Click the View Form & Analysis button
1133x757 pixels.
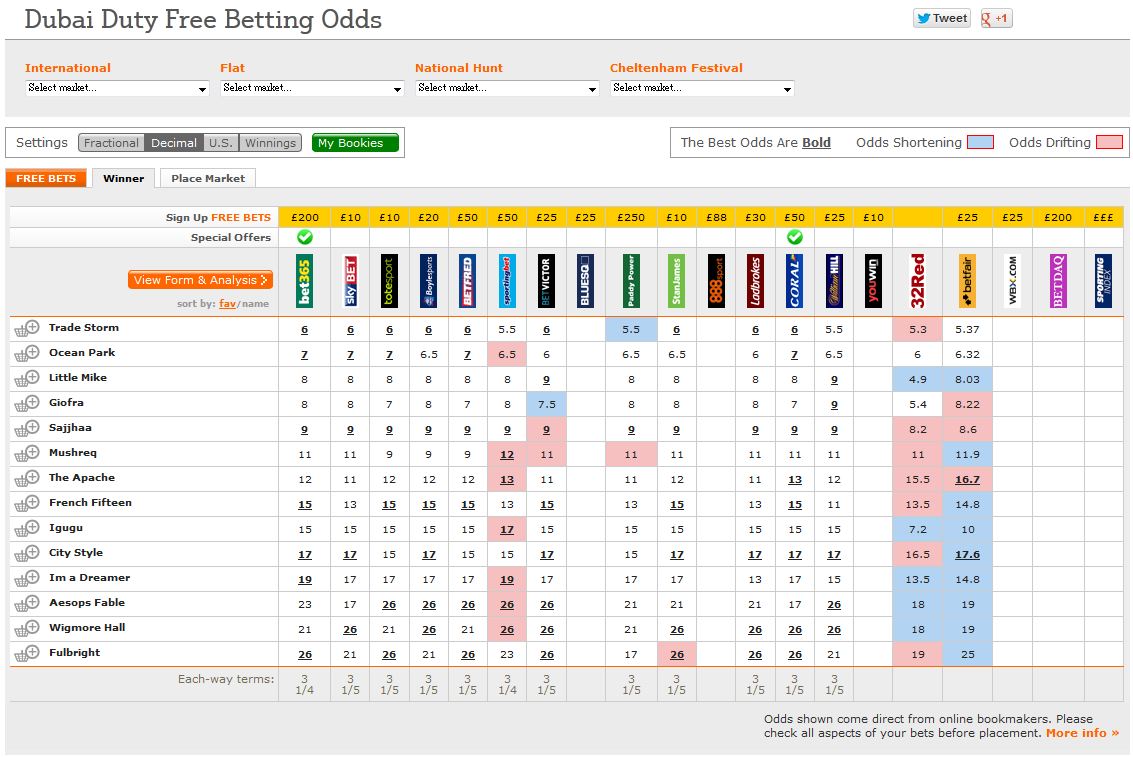click(x=200, y=280)
